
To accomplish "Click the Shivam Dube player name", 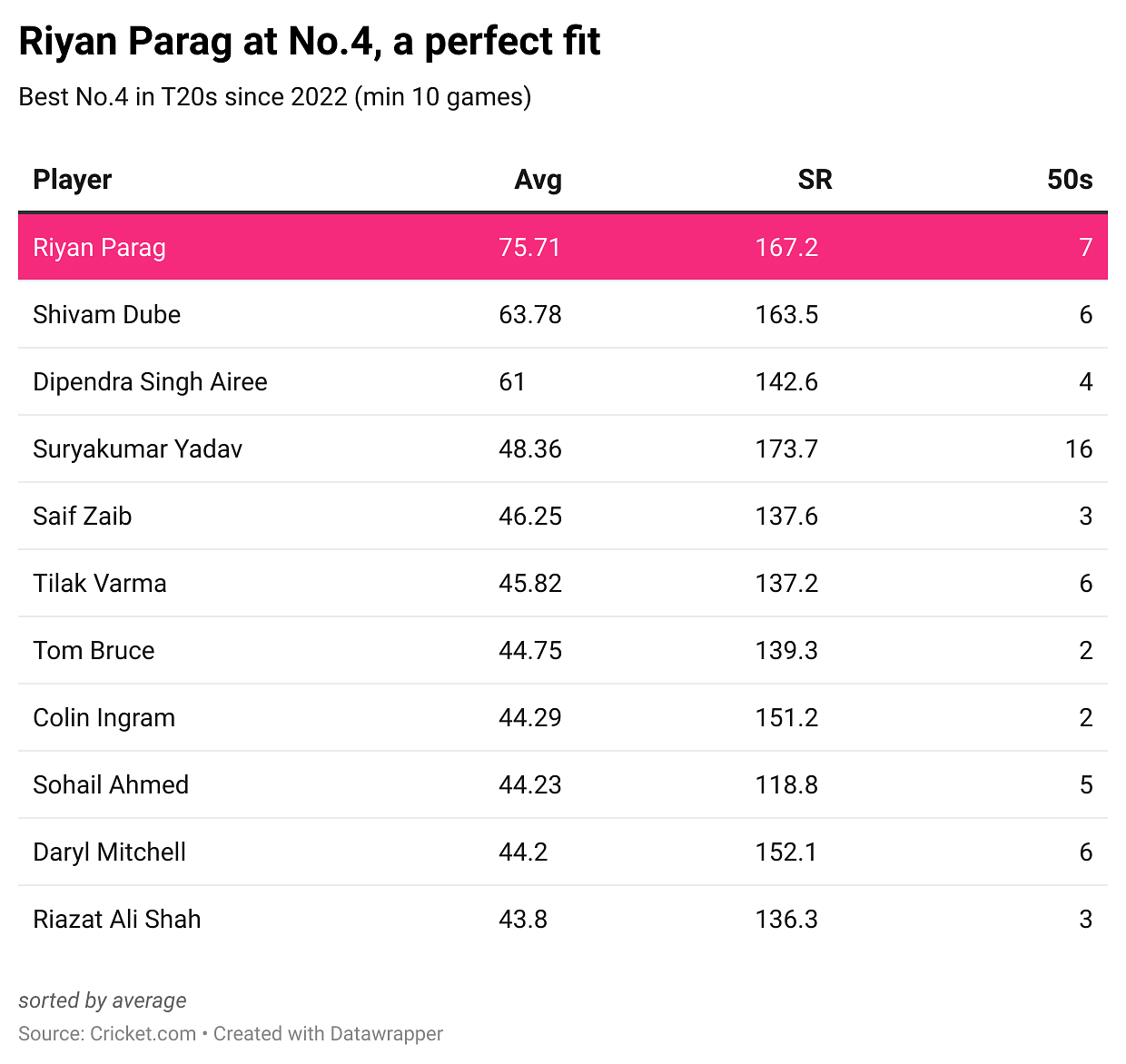I will pos(106,315).
